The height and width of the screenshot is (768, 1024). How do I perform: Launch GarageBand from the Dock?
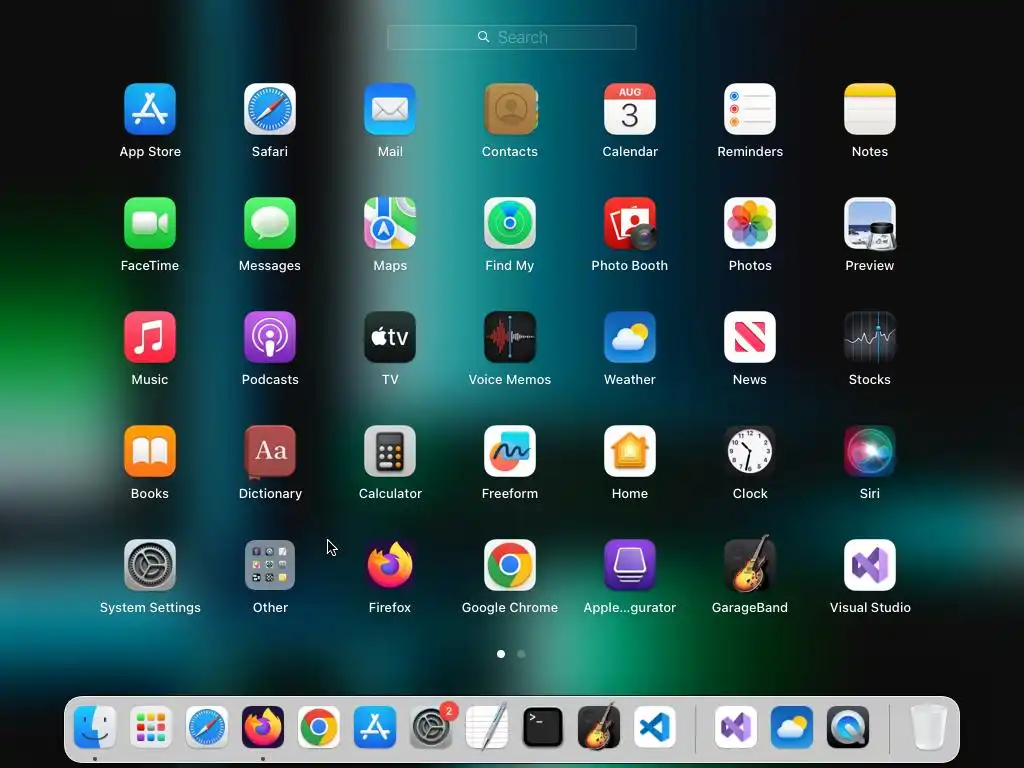pos(599,726)
